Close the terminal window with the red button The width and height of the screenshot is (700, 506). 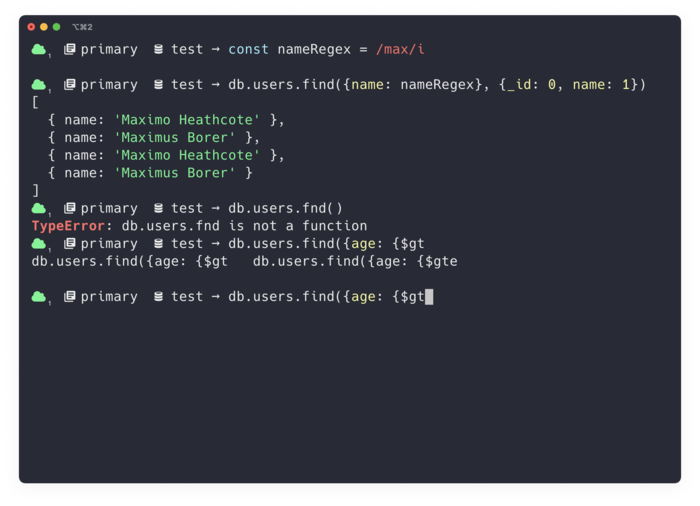point(31,27)
